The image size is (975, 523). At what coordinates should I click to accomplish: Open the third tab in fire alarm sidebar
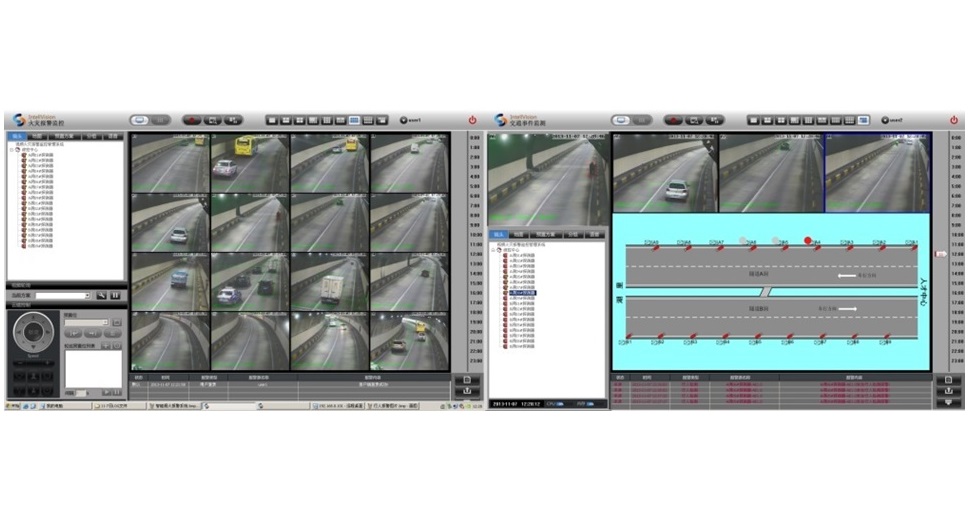(x=64, y=136)
